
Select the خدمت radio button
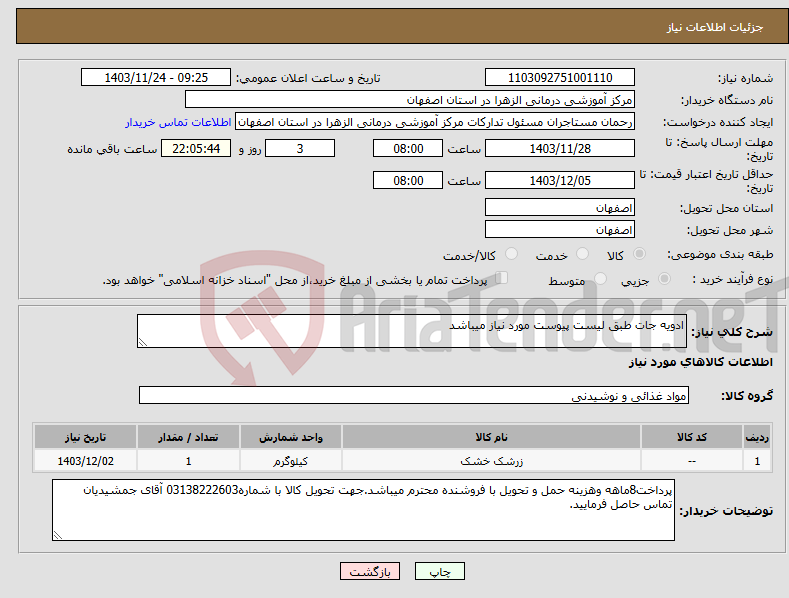coord(582,254)
